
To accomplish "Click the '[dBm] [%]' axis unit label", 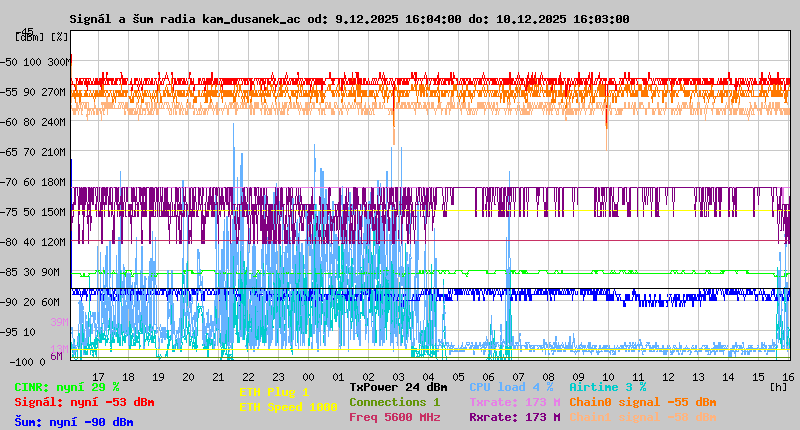I will 41,37.
